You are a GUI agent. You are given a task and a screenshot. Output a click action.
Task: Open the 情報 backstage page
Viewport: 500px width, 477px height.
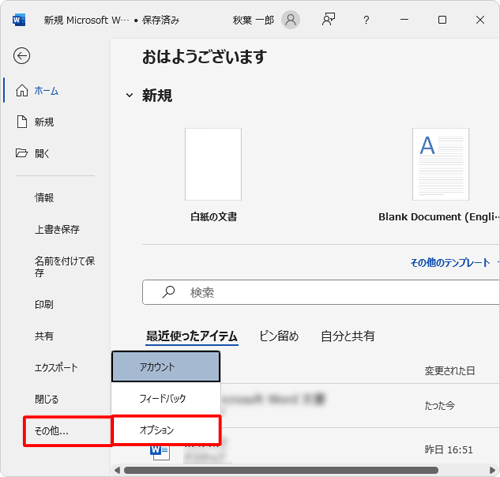[44, 197]
